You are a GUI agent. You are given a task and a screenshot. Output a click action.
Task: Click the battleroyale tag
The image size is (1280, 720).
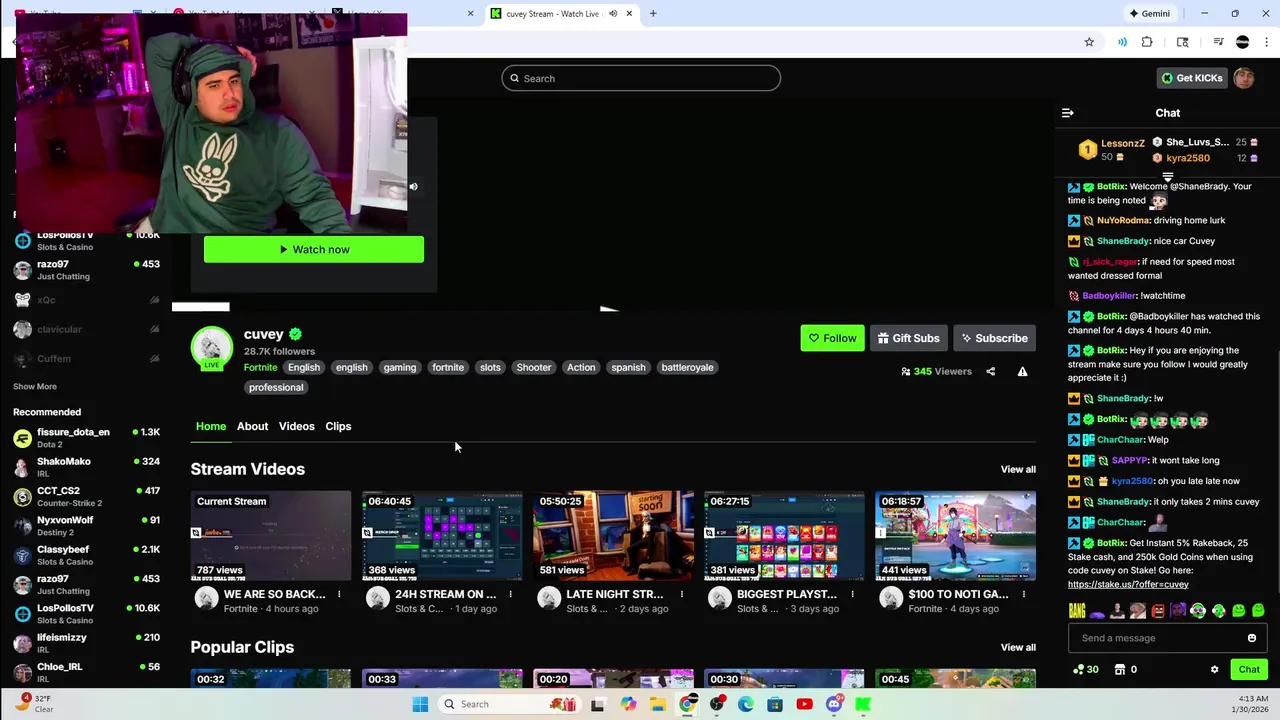pyautogui.click(x=687, y=367)
